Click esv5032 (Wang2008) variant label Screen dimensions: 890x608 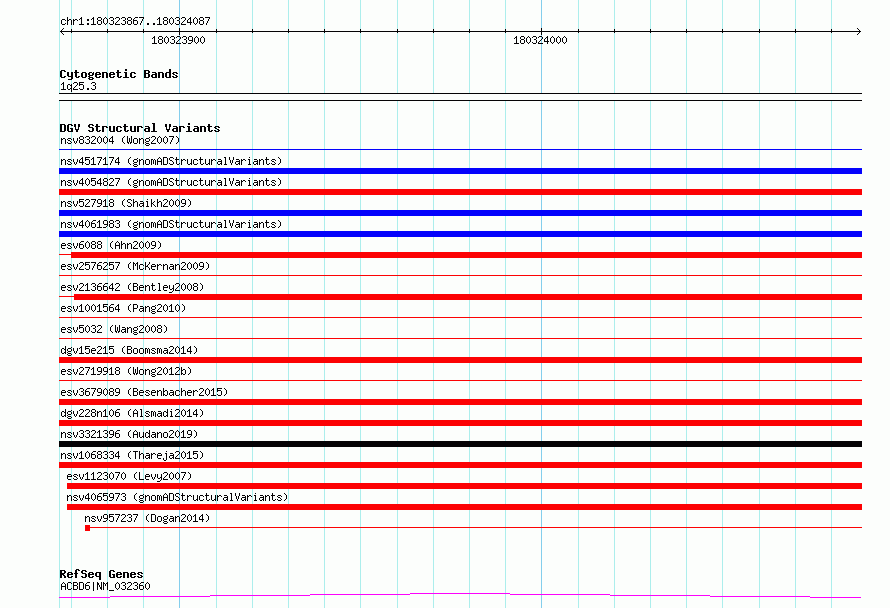pos(114,329)
